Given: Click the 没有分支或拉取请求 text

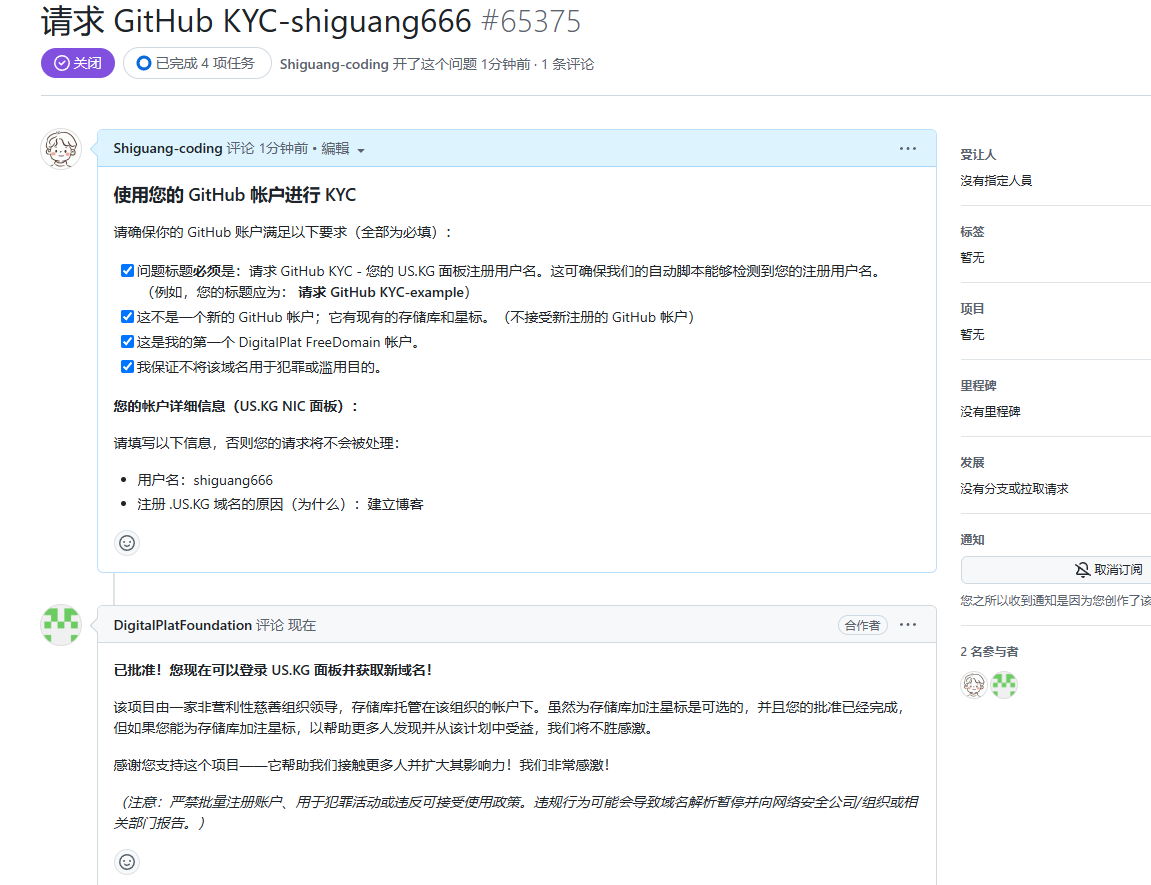Looking at the screenshot, I should tap(1014, 489).
